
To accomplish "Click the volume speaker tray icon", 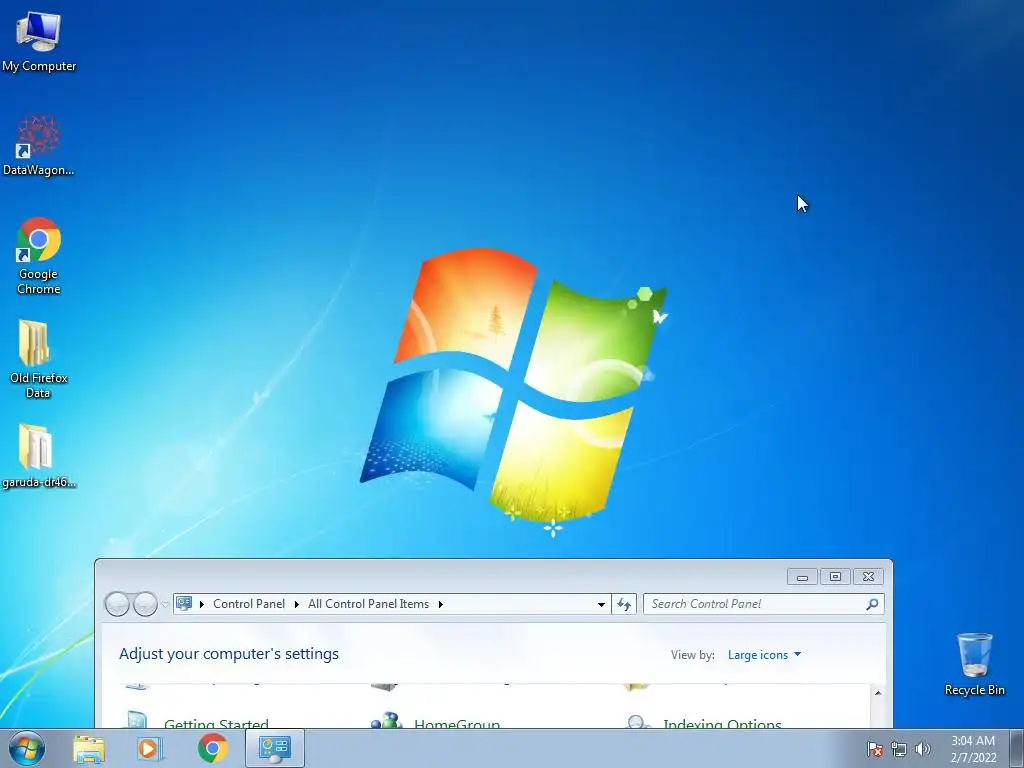I will [x=922, y=749].
